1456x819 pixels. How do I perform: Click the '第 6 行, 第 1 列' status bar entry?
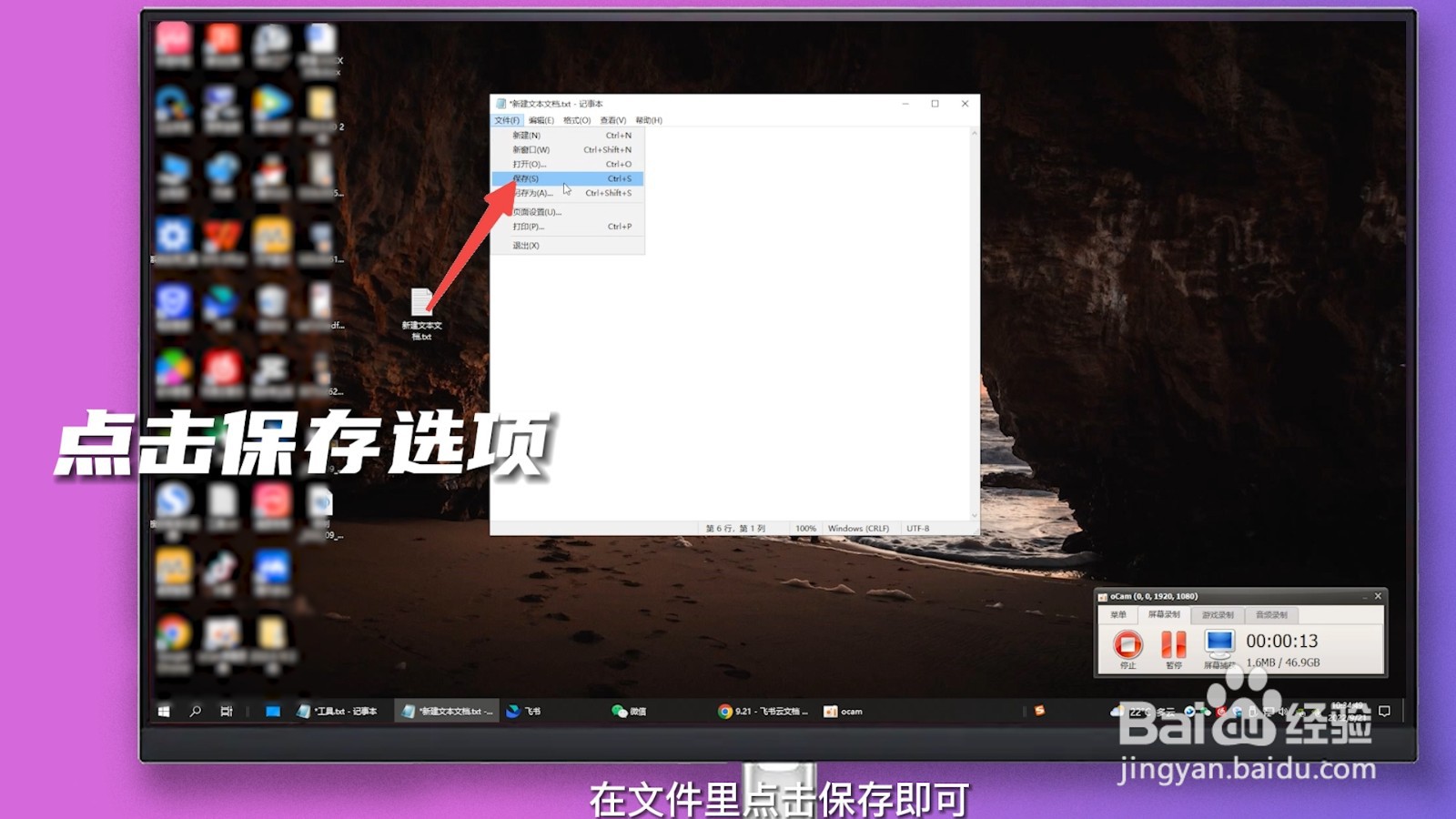tap(735, 529)
